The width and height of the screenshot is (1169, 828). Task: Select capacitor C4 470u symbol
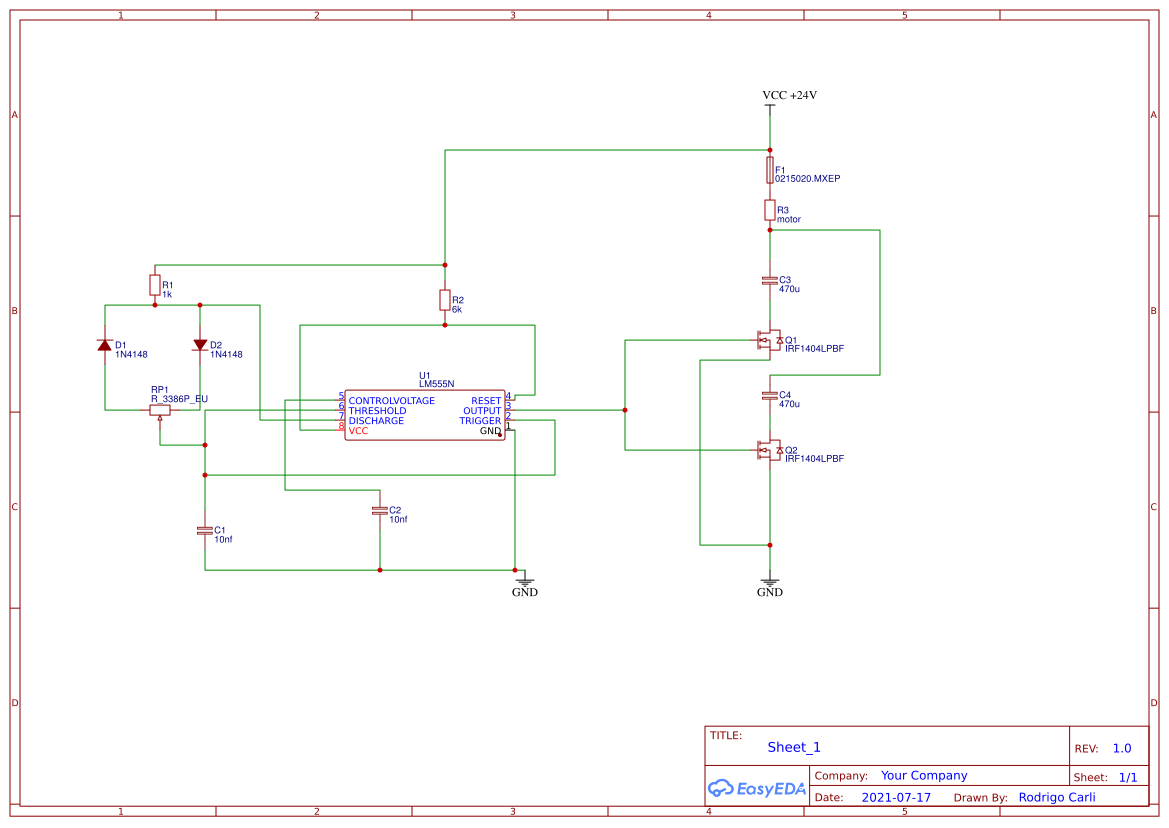pos(768,397)
